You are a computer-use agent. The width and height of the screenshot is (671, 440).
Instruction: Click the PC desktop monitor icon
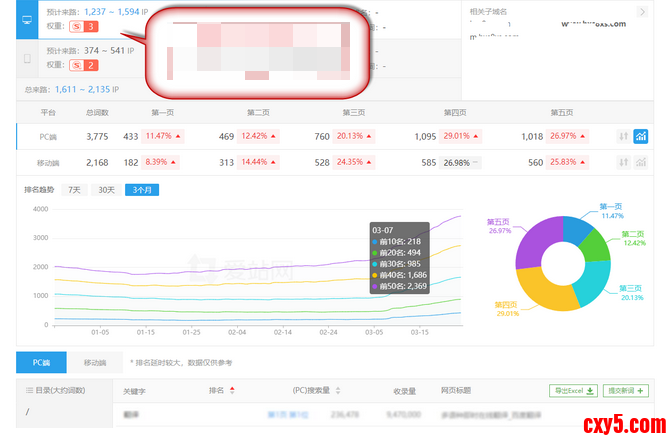[26, 19]
